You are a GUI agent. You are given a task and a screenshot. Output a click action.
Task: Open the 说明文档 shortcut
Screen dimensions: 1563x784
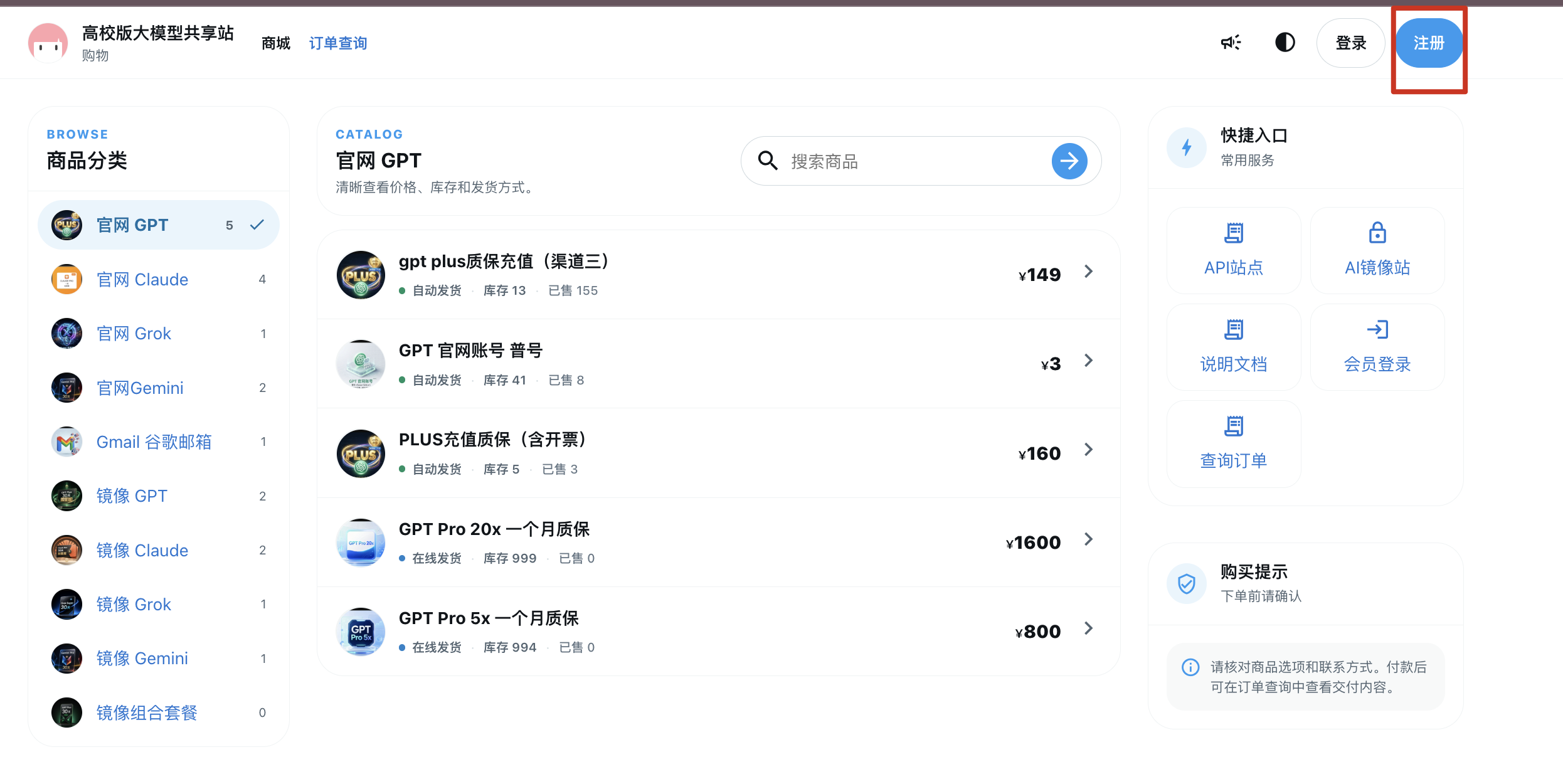click(1234, 347)
